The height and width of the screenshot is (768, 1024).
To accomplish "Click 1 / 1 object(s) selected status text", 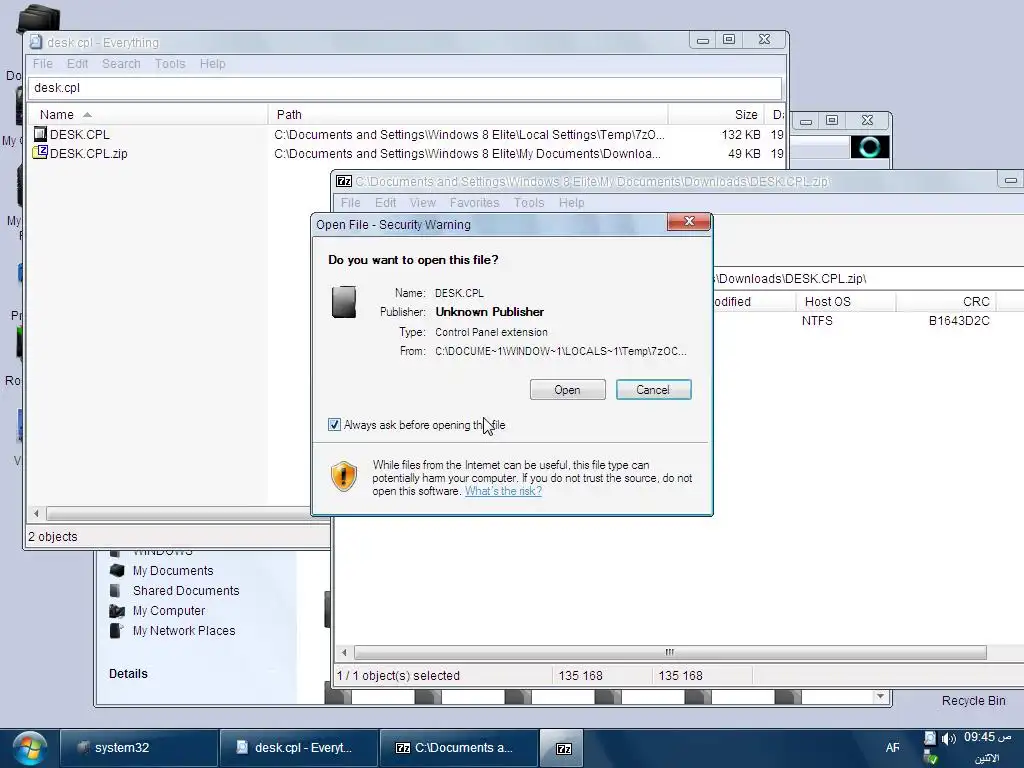I will [x=398, y=675].
